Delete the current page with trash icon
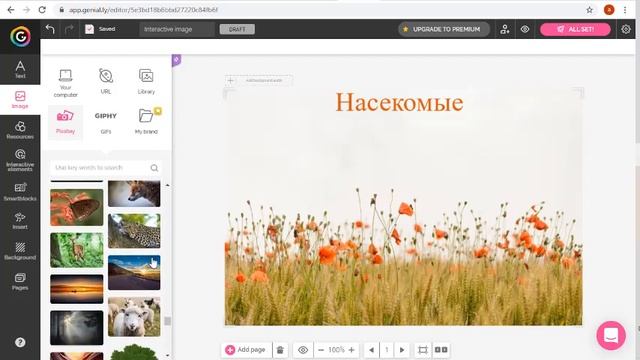This screenshot has height=360, width=640. 280,350
